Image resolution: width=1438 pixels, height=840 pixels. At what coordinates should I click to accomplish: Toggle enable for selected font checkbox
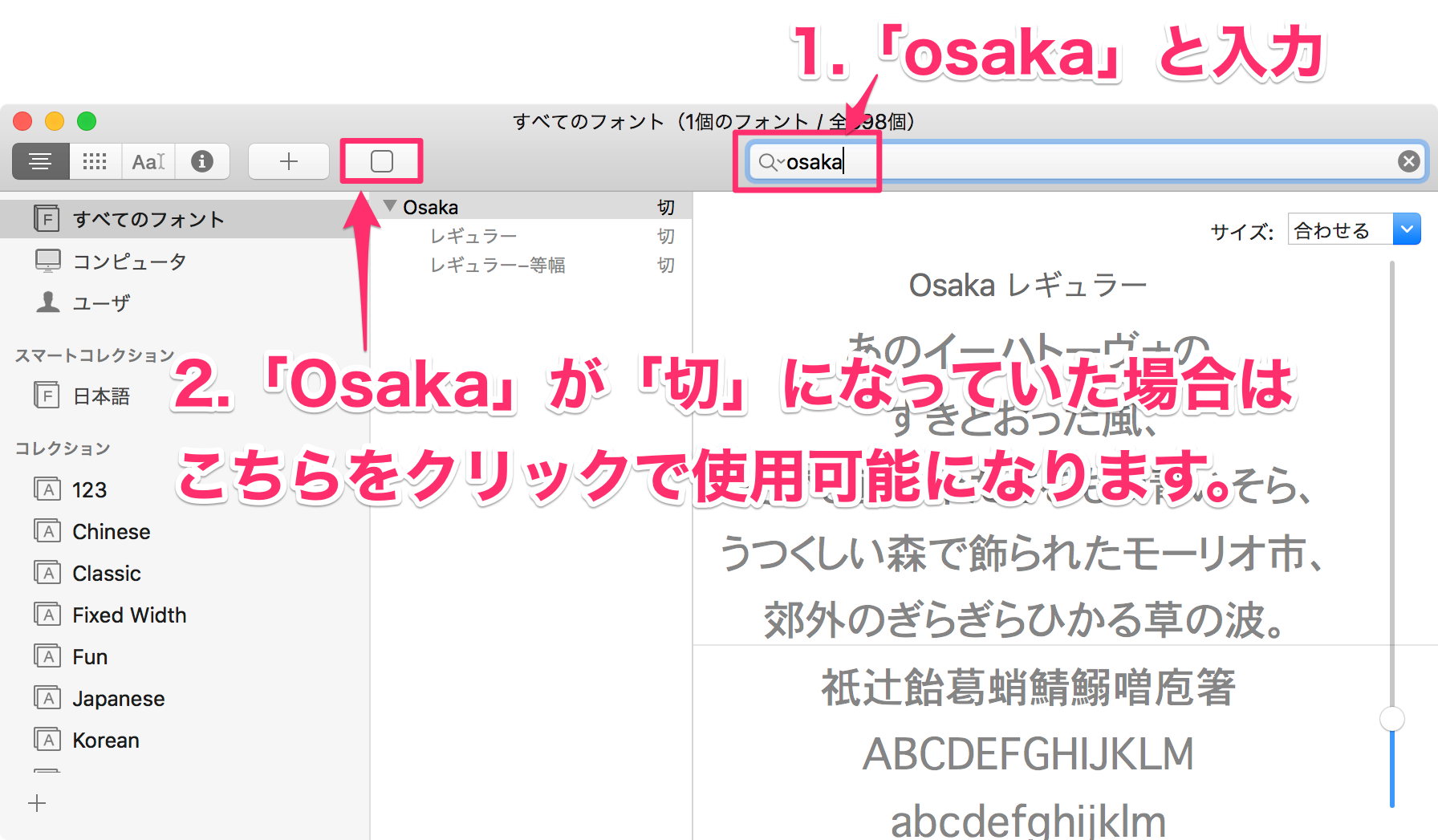point(382,161)
